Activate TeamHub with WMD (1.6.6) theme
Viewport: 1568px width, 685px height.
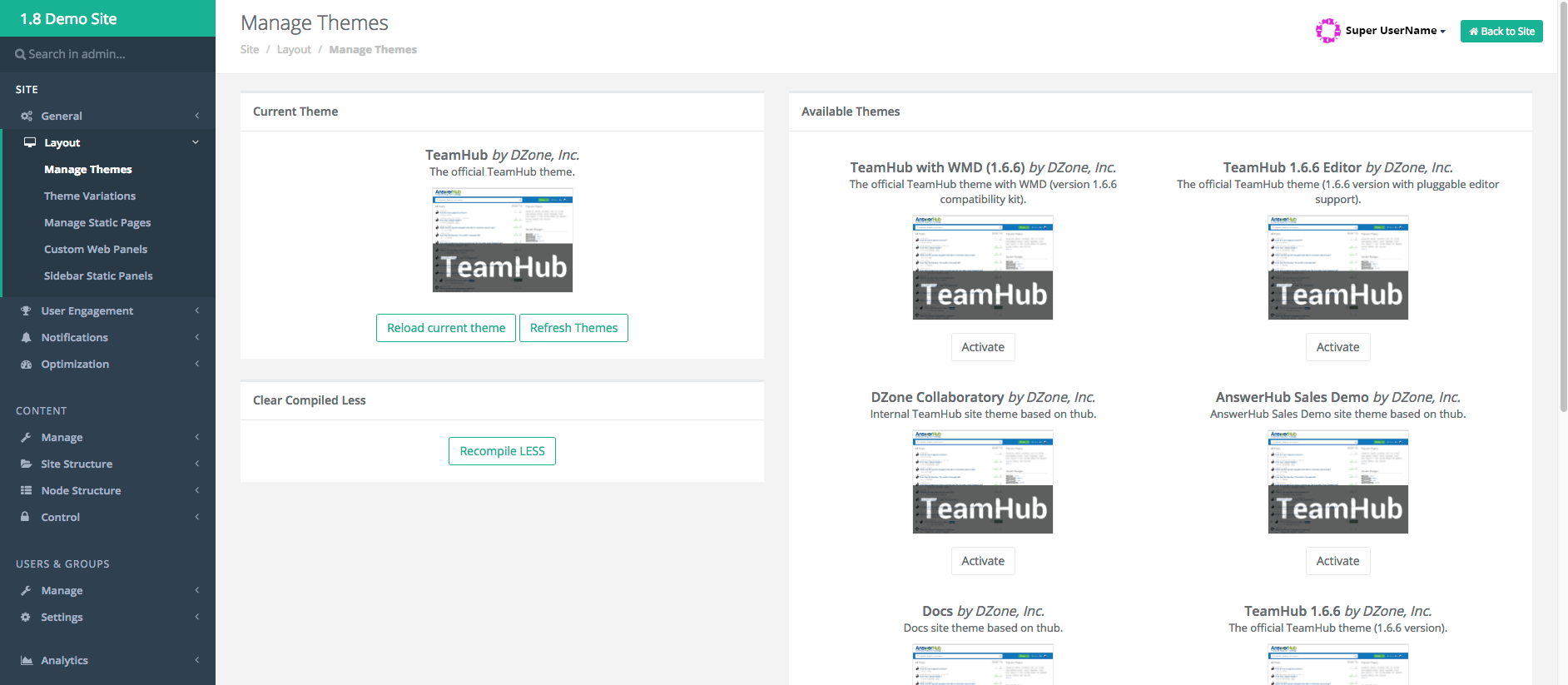point(983,347)
